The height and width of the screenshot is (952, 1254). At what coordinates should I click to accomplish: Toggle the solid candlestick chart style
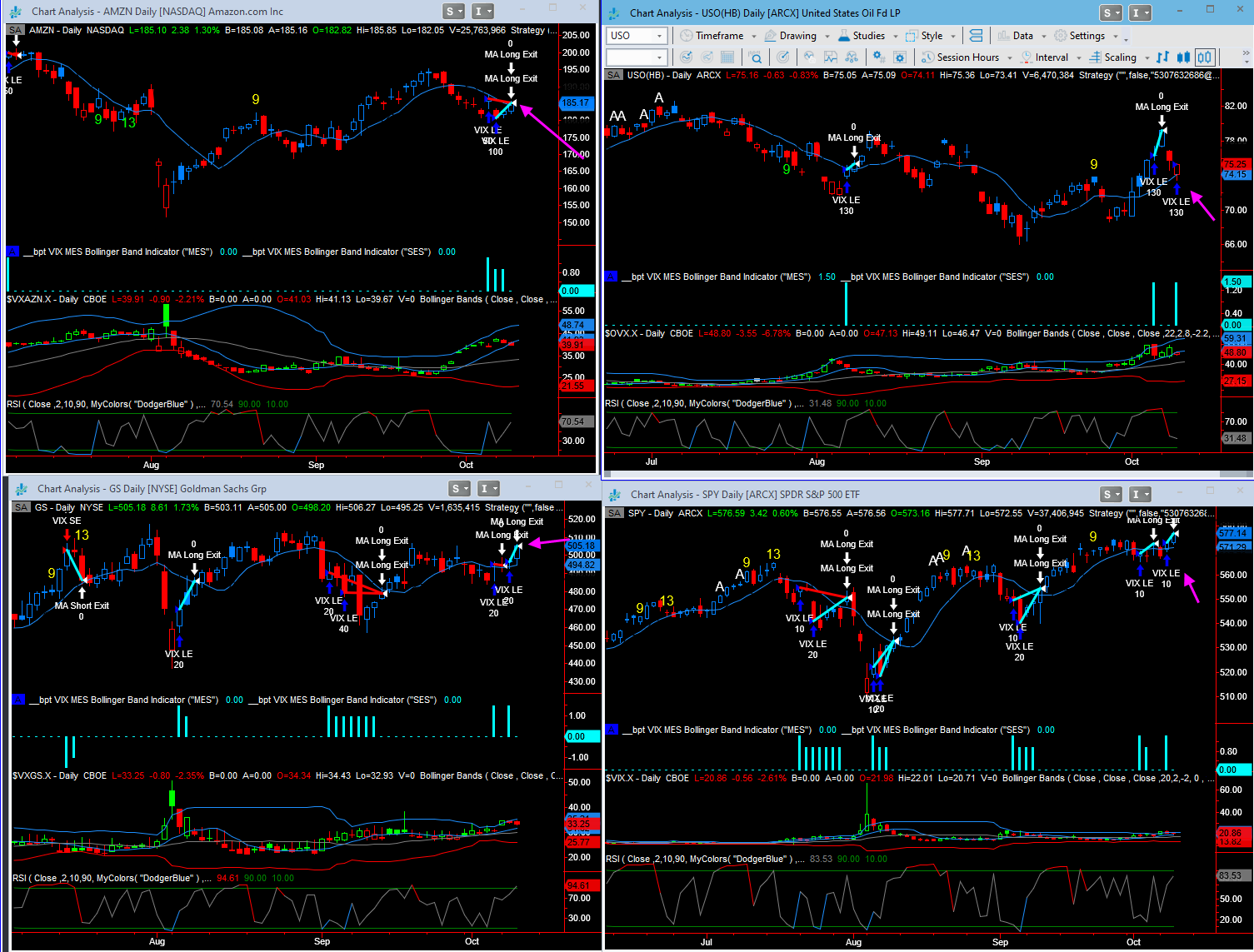tap(1183, 57)
